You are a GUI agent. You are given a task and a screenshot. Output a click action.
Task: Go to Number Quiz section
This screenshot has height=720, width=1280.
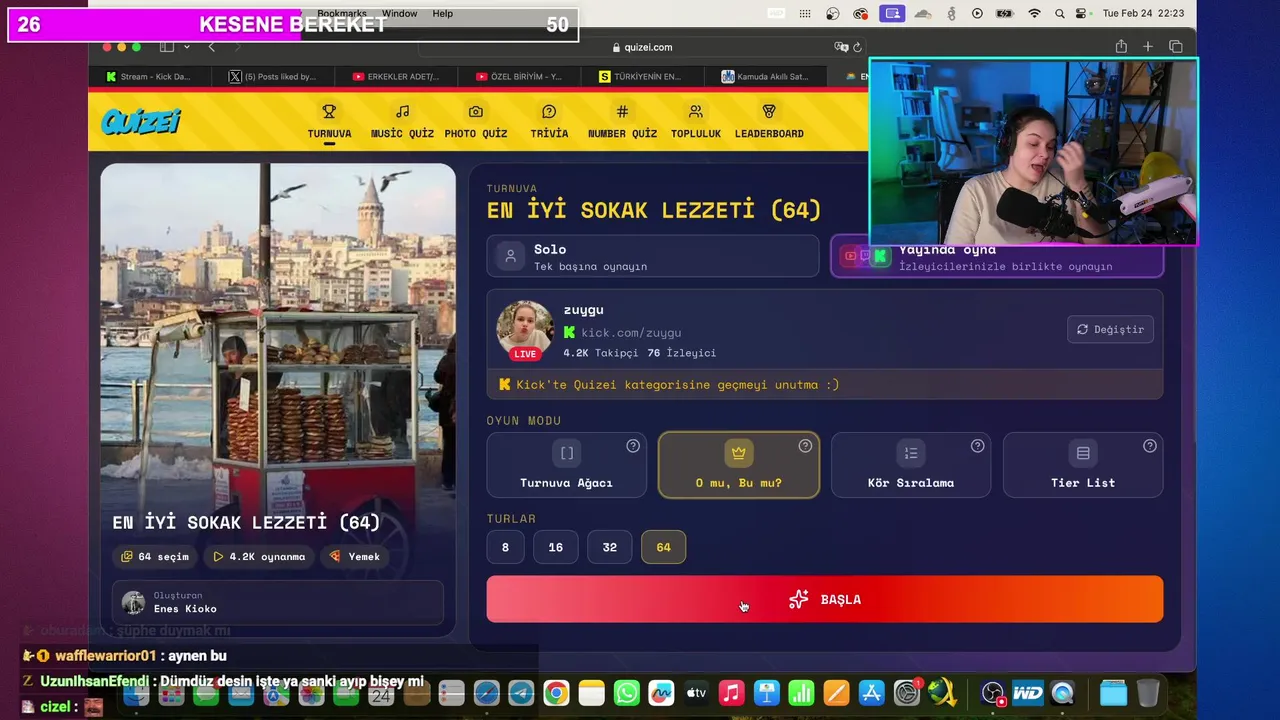pyautogui.click(x=622, y=121)
